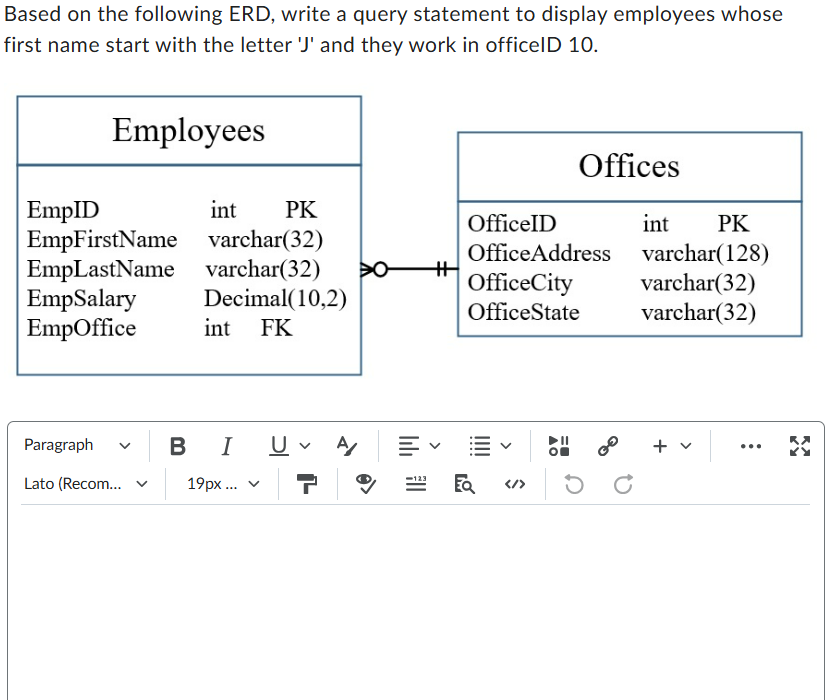Click the format painter tool
The image size is (828, 700).
[307, 483]
